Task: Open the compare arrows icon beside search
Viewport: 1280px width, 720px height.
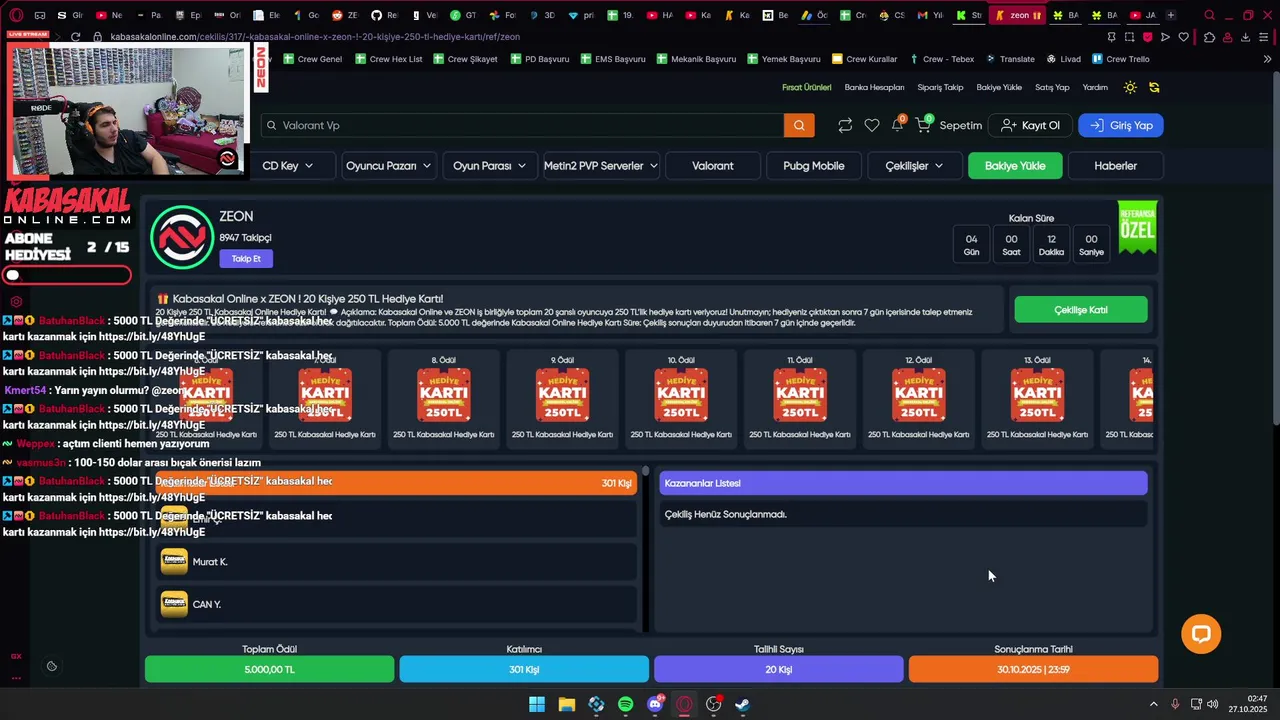Action: pos(845,125)
